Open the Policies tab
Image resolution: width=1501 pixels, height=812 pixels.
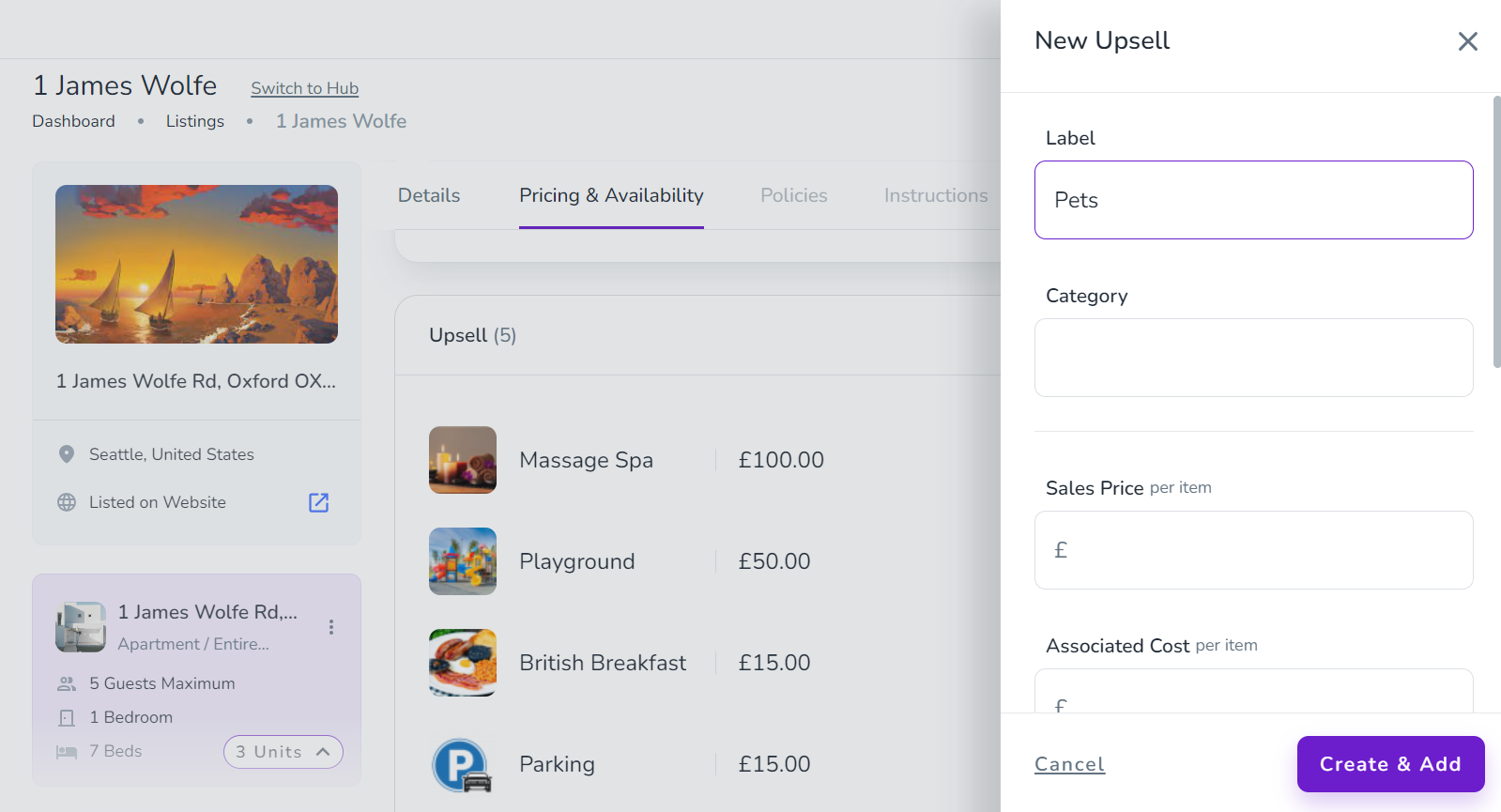click(x=793, y=195)
